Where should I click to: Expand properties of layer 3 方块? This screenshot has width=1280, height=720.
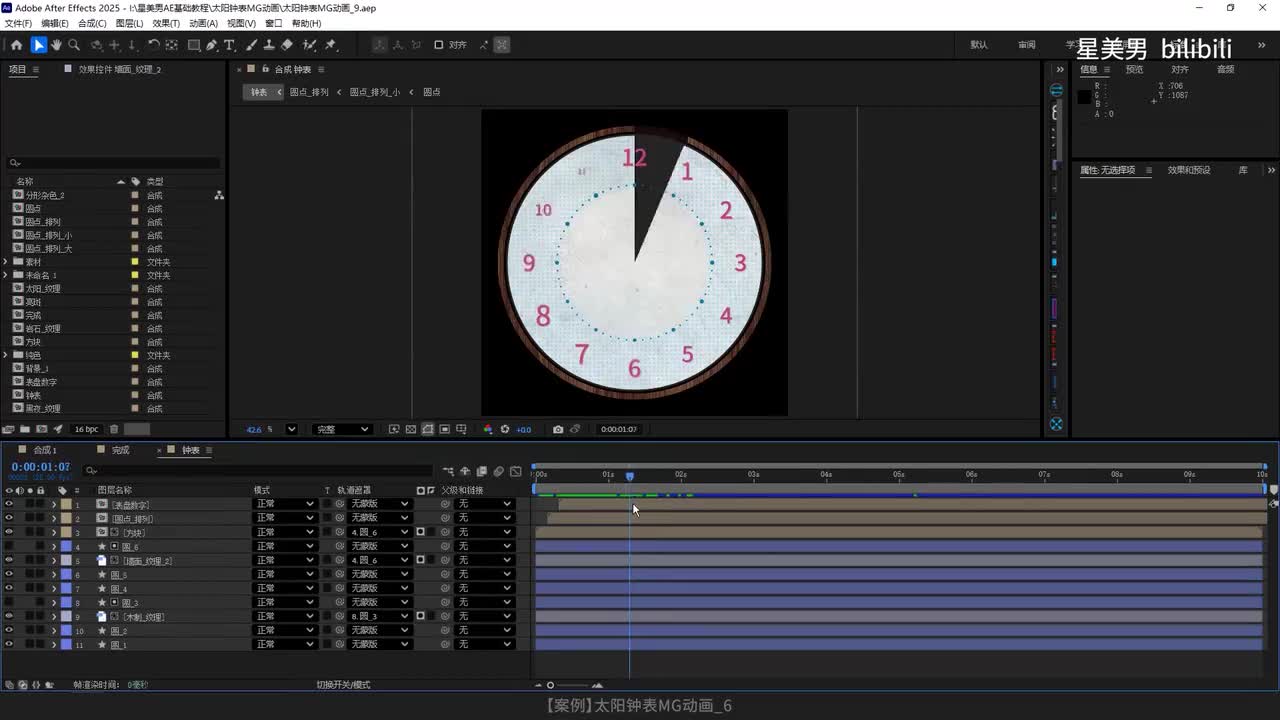(54, 533)
